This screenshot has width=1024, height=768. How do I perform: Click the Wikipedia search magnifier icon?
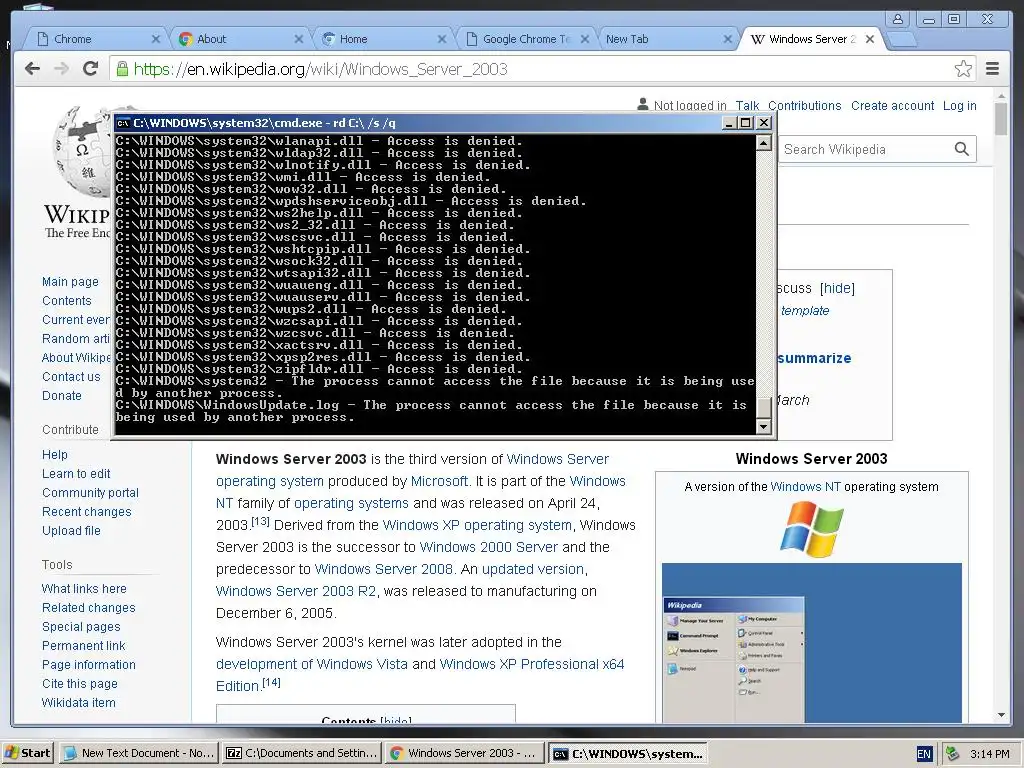(x=961, y=149)
